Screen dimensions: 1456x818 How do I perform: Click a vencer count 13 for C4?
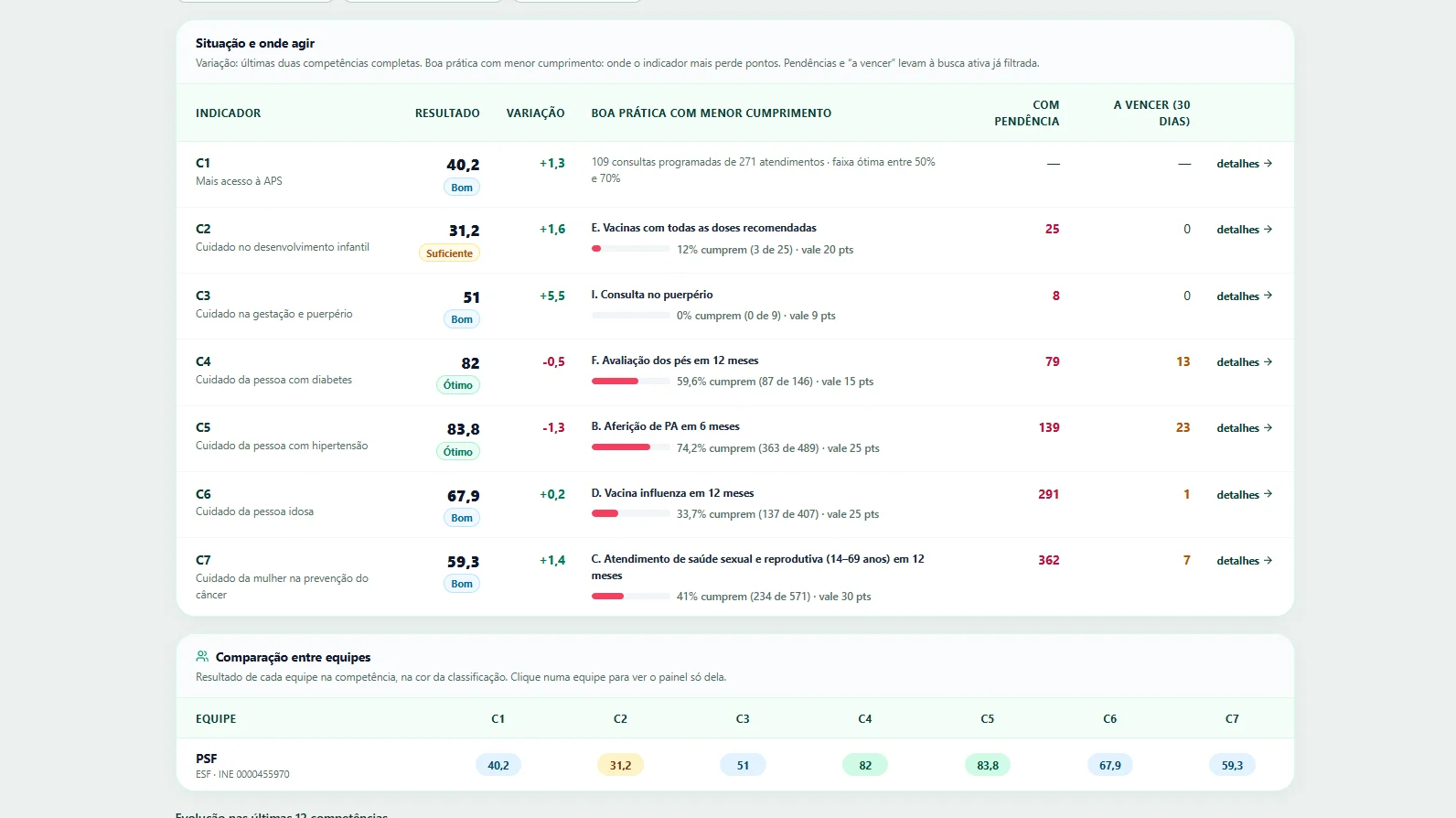[1183, 361]
